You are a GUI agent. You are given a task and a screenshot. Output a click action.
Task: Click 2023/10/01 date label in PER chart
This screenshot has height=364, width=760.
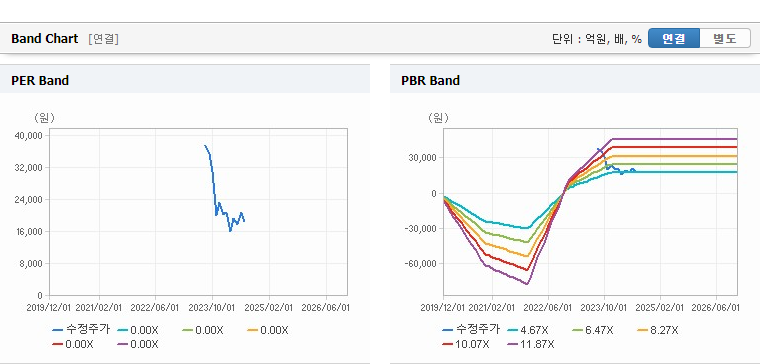(x=212, y=307)
